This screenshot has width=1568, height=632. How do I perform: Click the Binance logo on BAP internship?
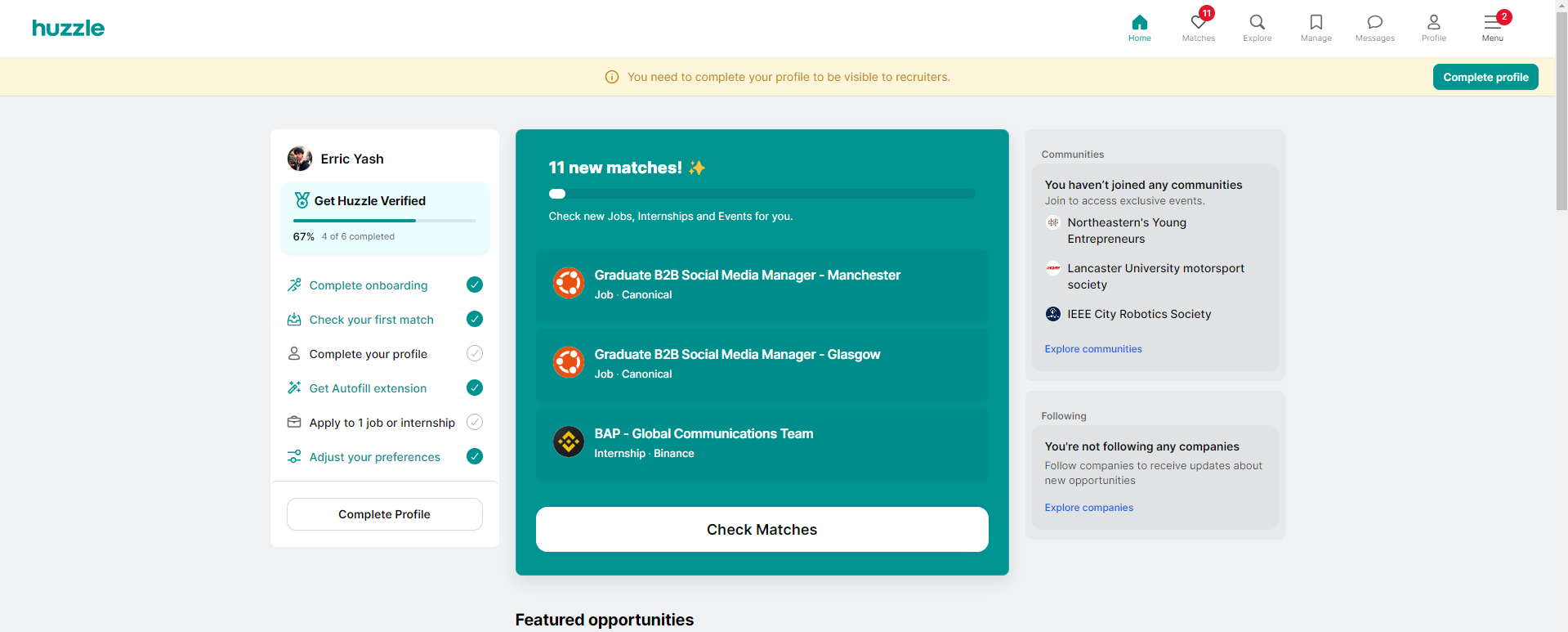click(569, 442)
